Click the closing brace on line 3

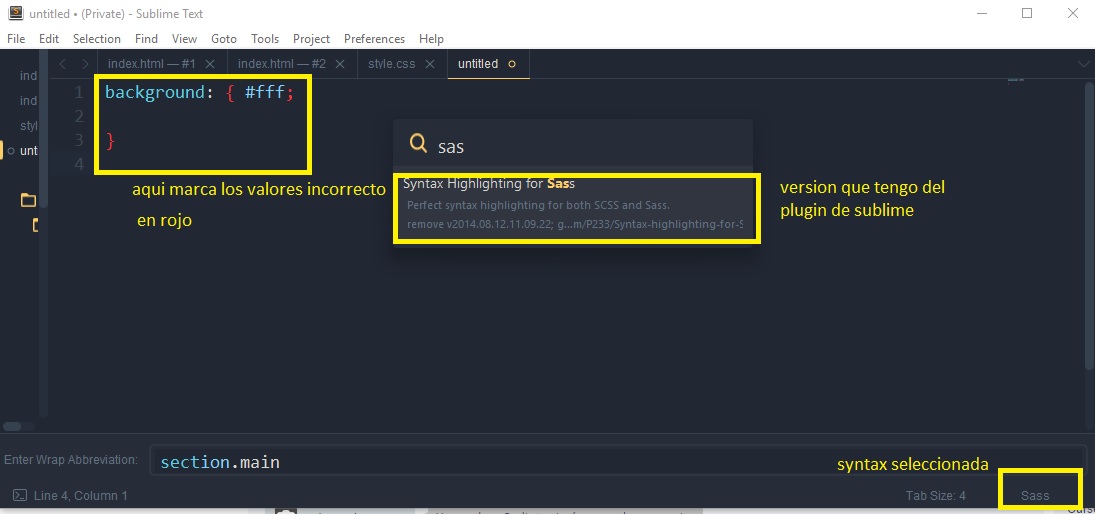110,141
